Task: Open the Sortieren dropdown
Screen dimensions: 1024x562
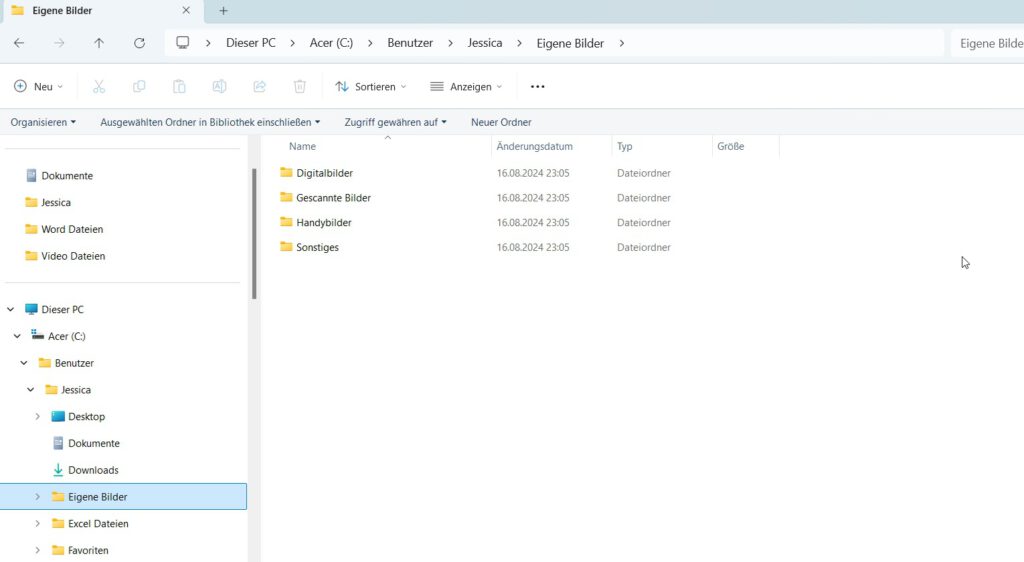Action: tap(370, 86)
